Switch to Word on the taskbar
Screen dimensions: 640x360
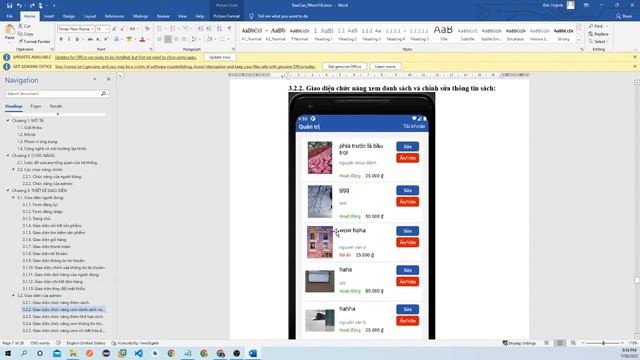(x=253, y=353)
